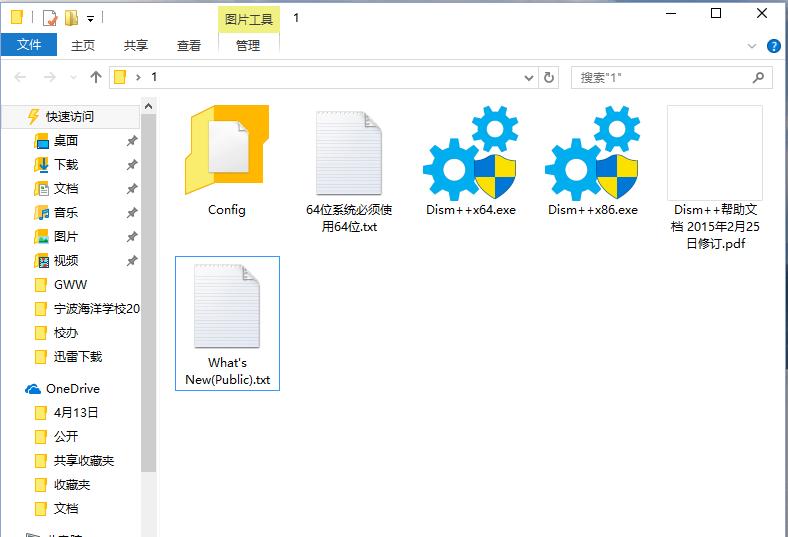Go up one folder level
This screenshot has width=788, height=537.
pyautogui.click(x=95, y=77)
